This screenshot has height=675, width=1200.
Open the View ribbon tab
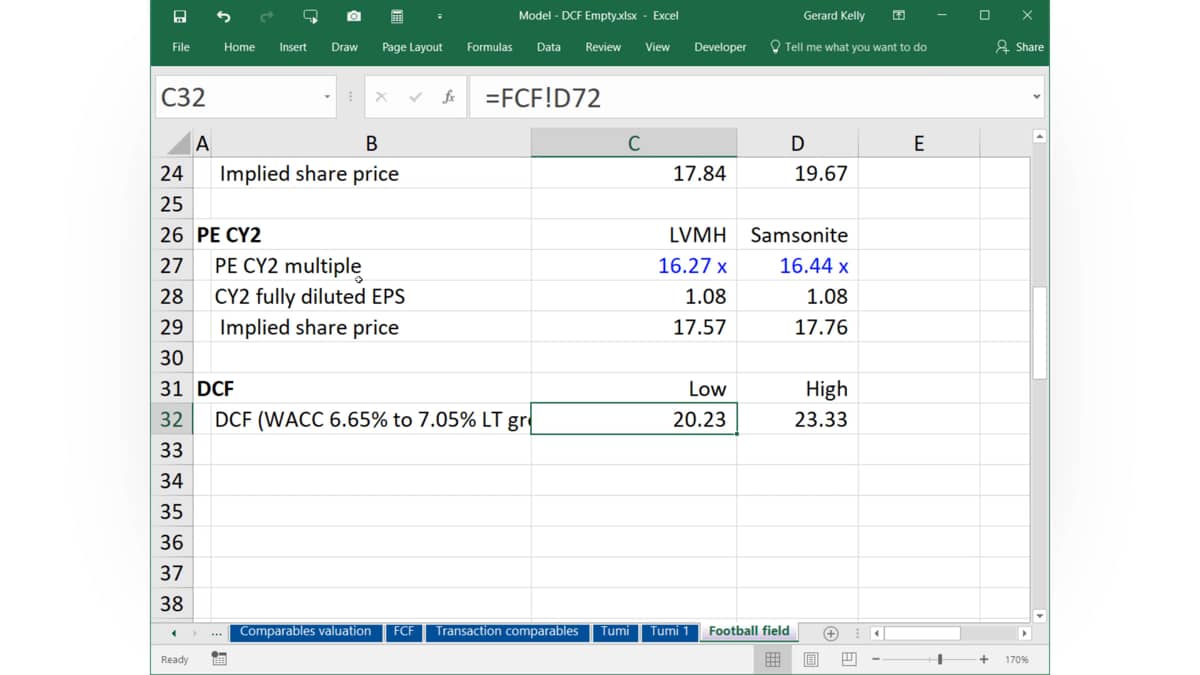click(657, 47)
